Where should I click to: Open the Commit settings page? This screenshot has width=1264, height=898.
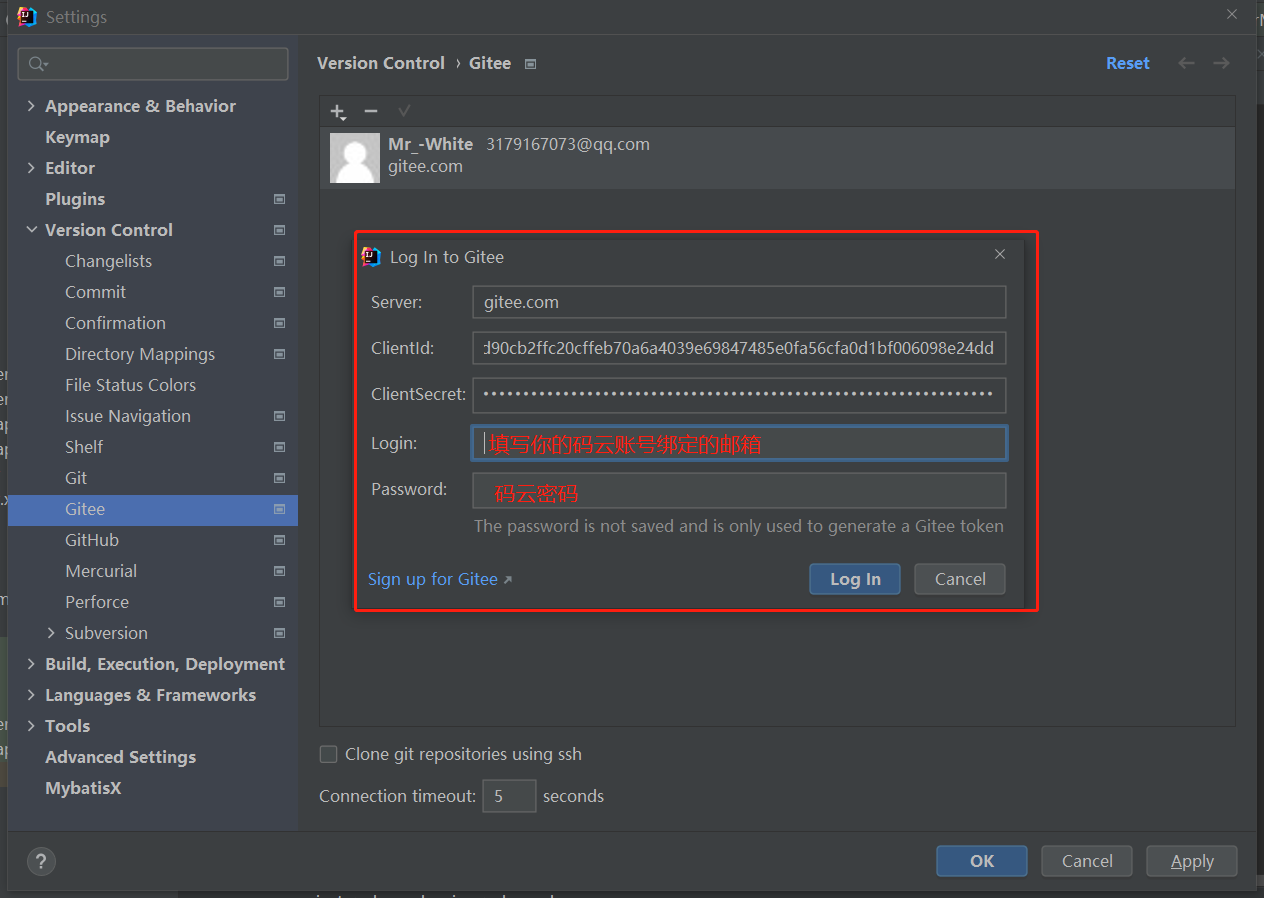click(95, 292)
